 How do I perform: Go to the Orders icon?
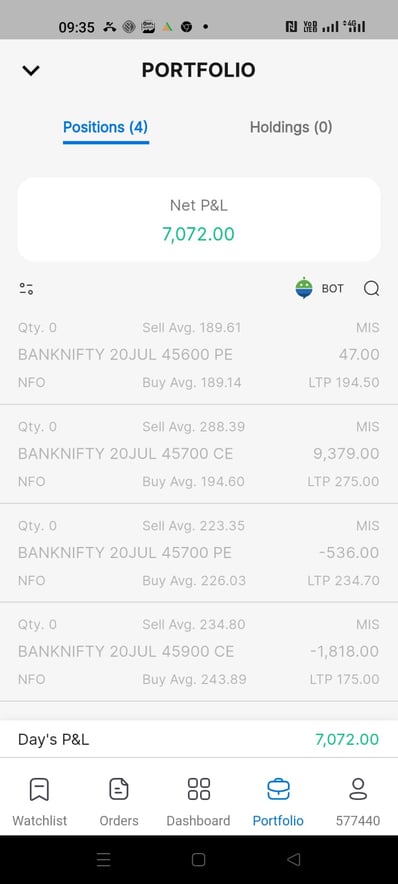coord(119,789)
